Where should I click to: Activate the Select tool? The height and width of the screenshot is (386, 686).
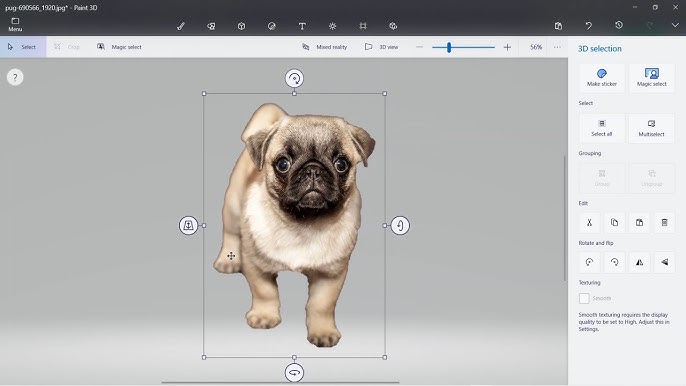[23, 47]
